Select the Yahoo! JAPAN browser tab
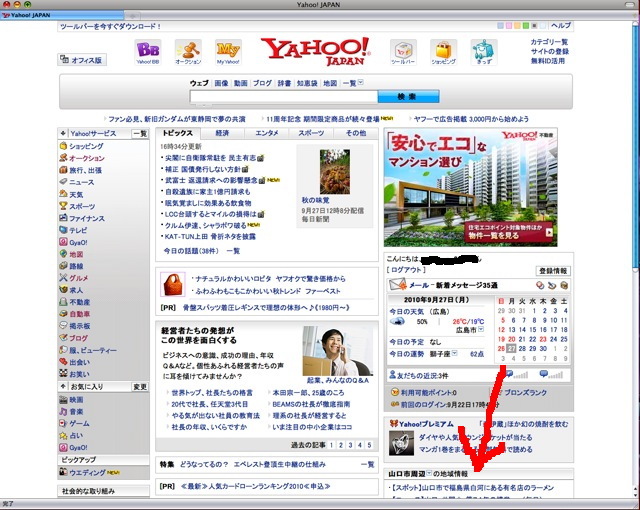 click(x=62, y=15)
